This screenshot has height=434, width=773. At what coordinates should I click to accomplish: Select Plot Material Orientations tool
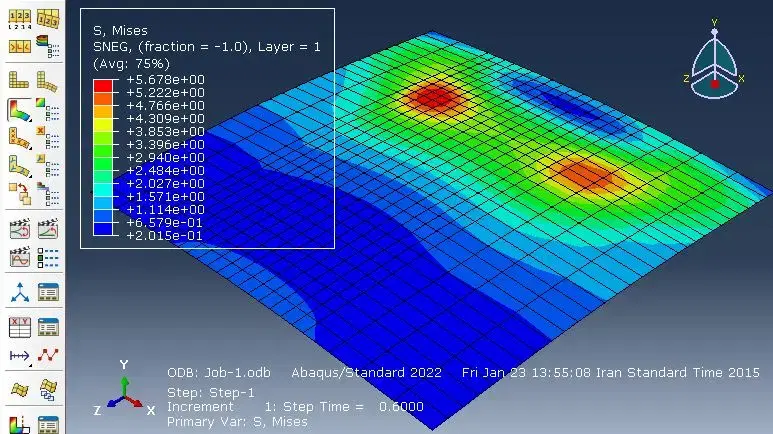19,166
